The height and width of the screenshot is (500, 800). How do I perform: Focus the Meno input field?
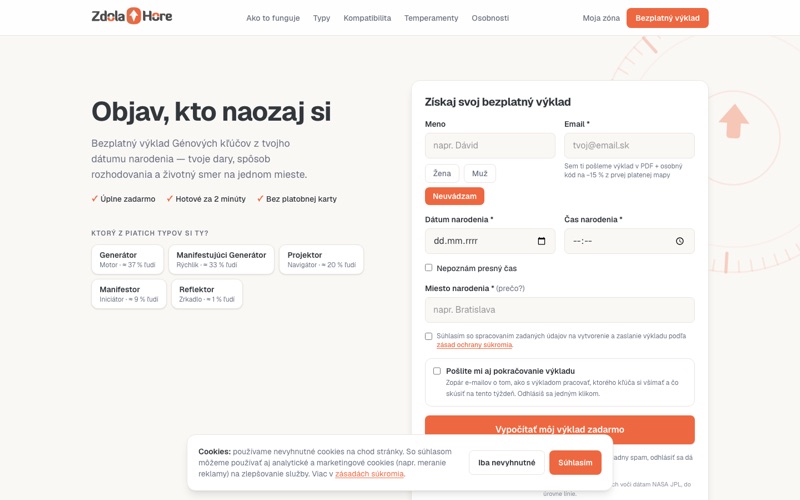click(490, 145)
